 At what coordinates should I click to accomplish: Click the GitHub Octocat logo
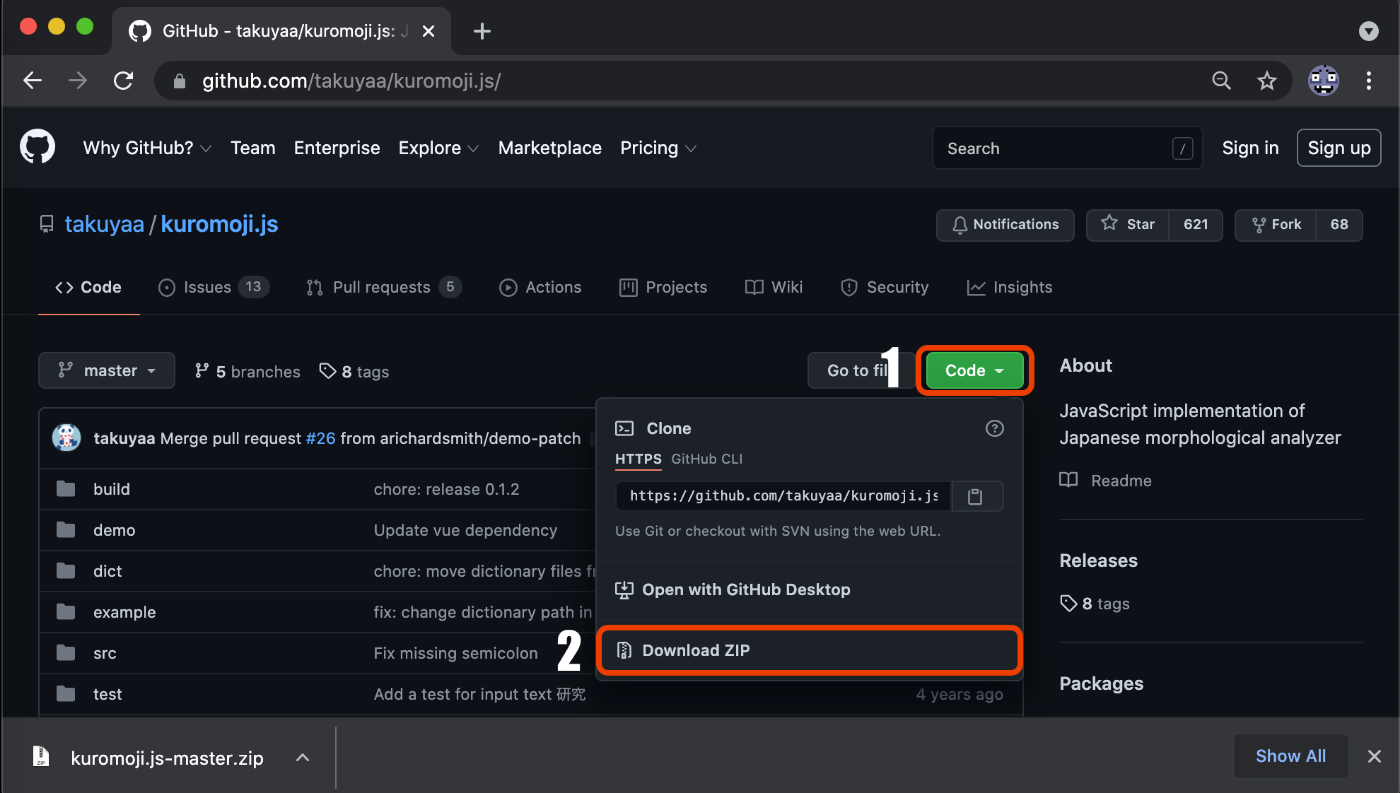(38, 147)
